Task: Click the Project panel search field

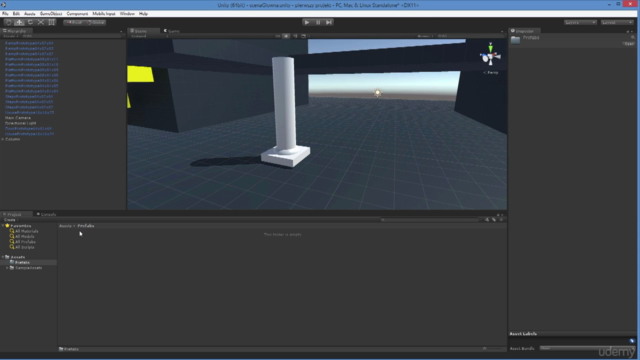Action: click(431, 220)
